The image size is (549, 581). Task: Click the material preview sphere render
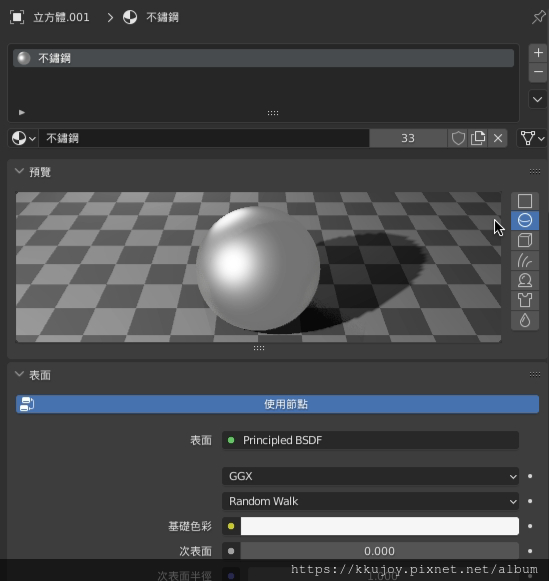point(258,268)
